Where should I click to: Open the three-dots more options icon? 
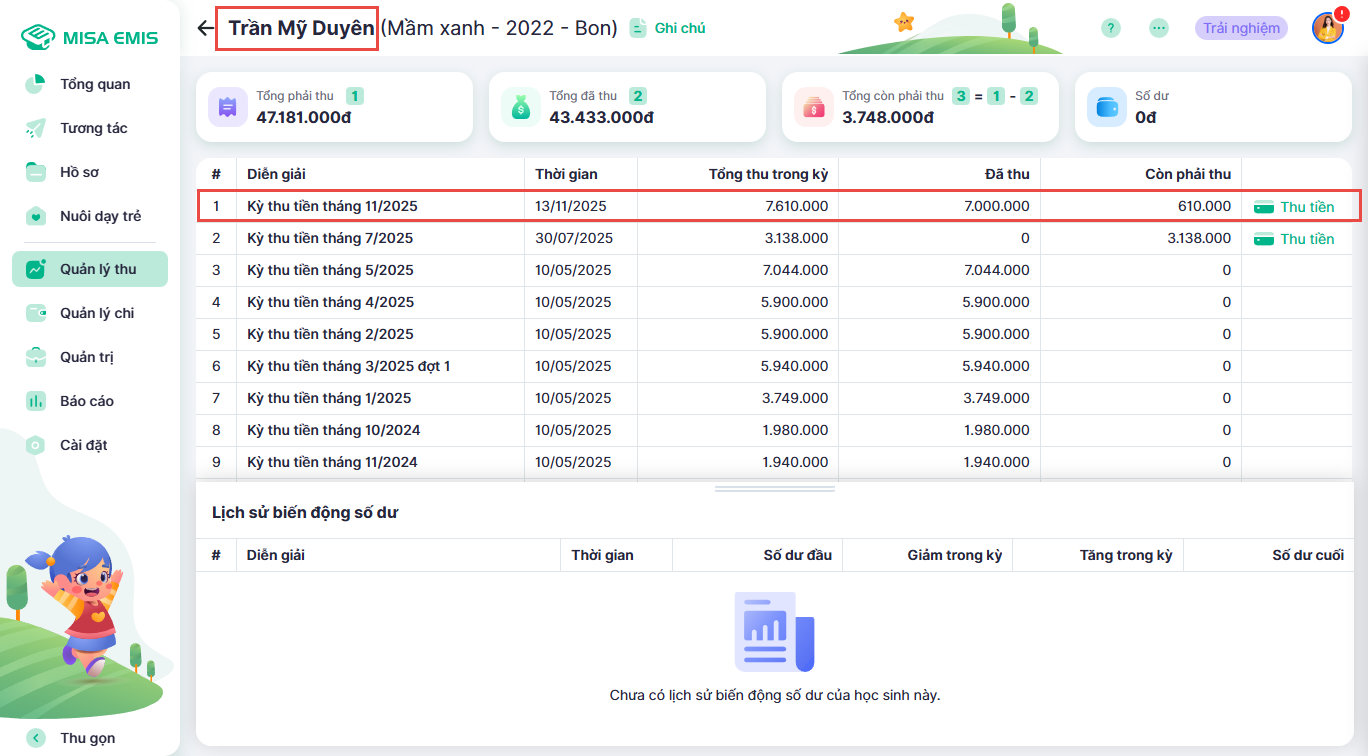click(x=1158, y=28)
